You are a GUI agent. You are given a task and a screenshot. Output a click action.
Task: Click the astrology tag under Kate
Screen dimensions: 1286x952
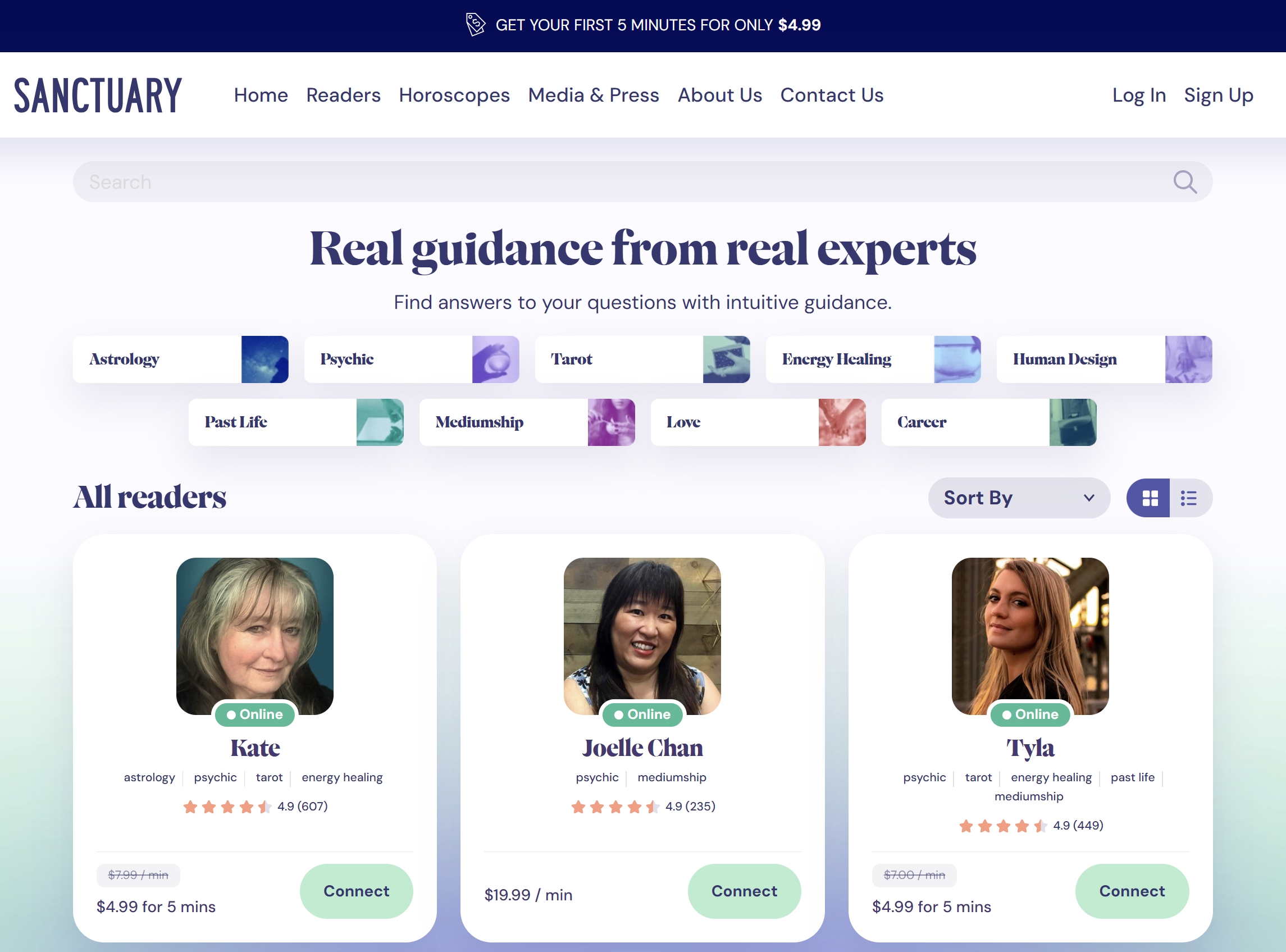149,777
